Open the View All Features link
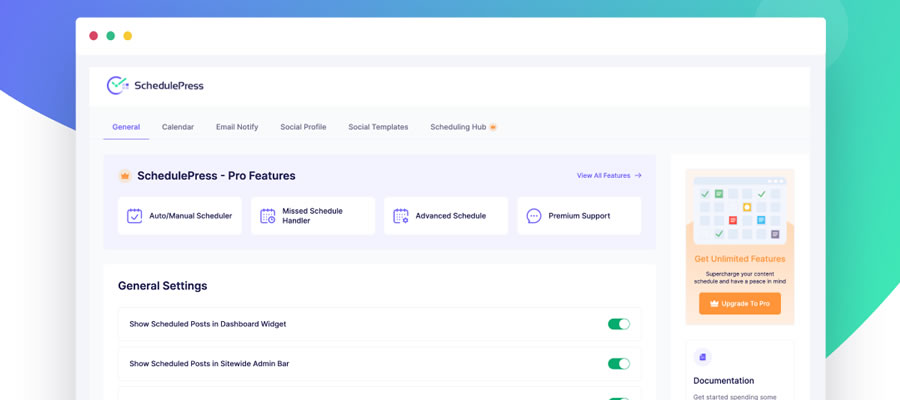Screen dimensions: 900x400 click(609, 176)
